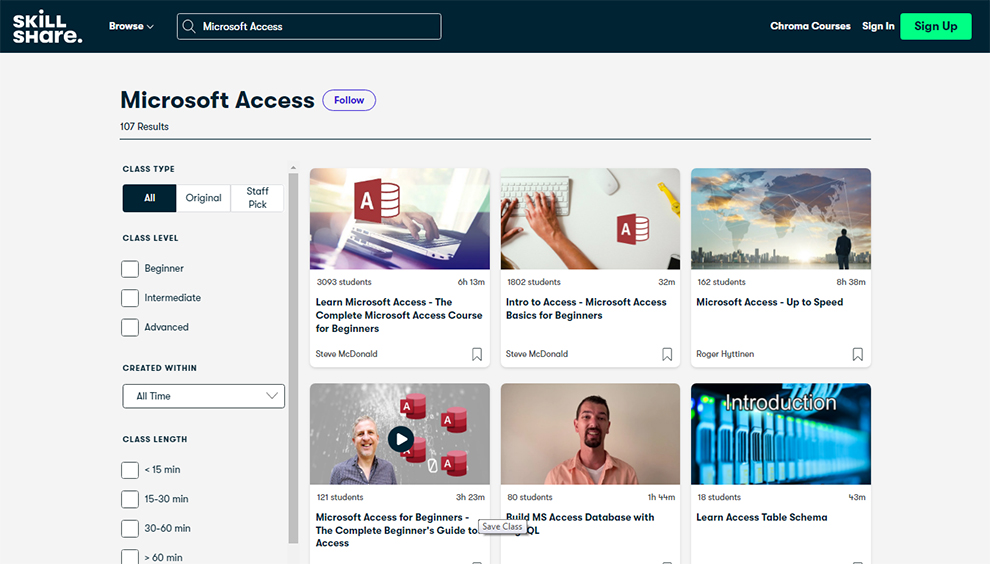Open title Microsoft Access - Up to Speed

[x=770, y=302]
